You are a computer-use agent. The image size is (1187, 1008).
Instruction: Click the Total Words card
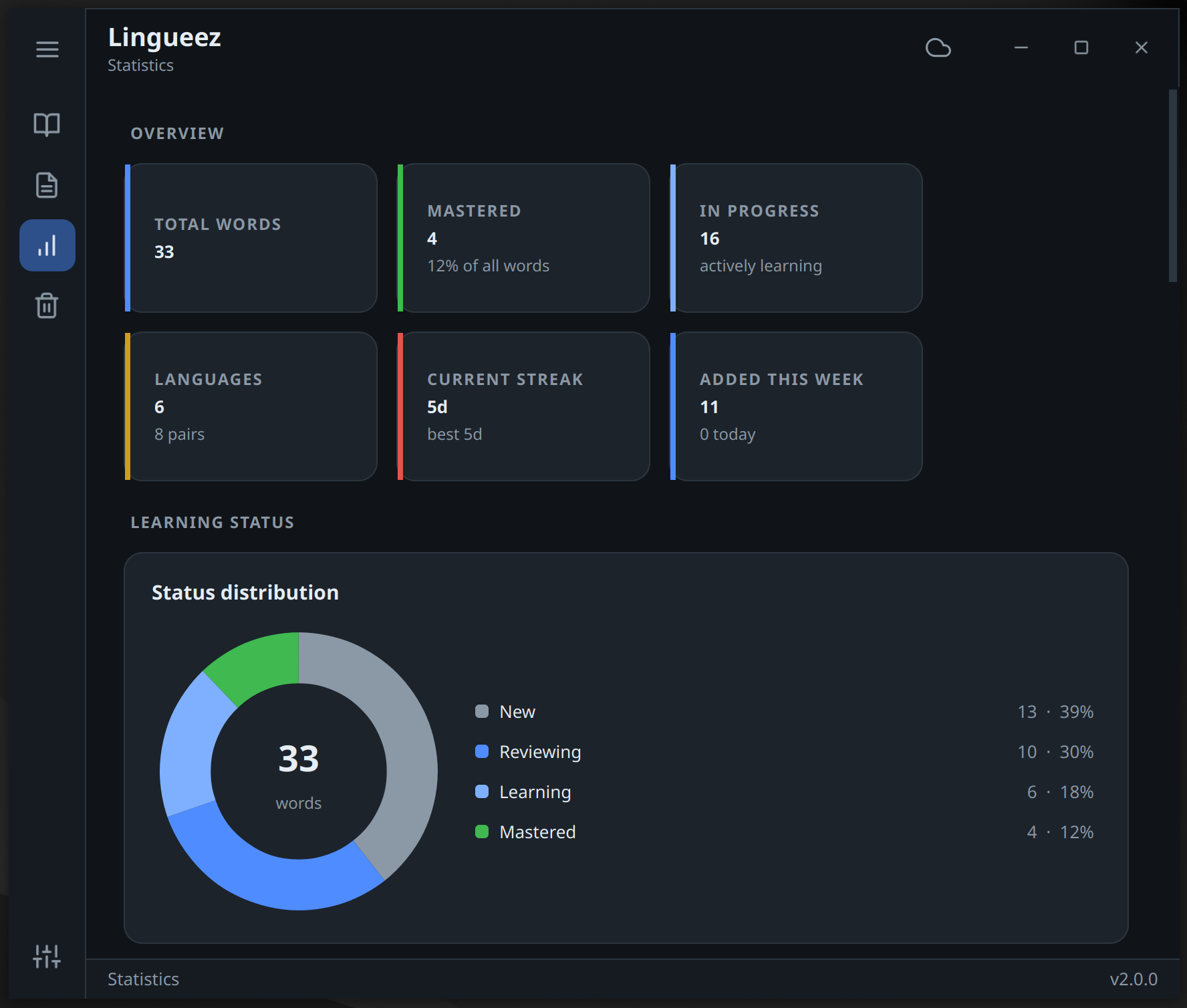(251, 238)
